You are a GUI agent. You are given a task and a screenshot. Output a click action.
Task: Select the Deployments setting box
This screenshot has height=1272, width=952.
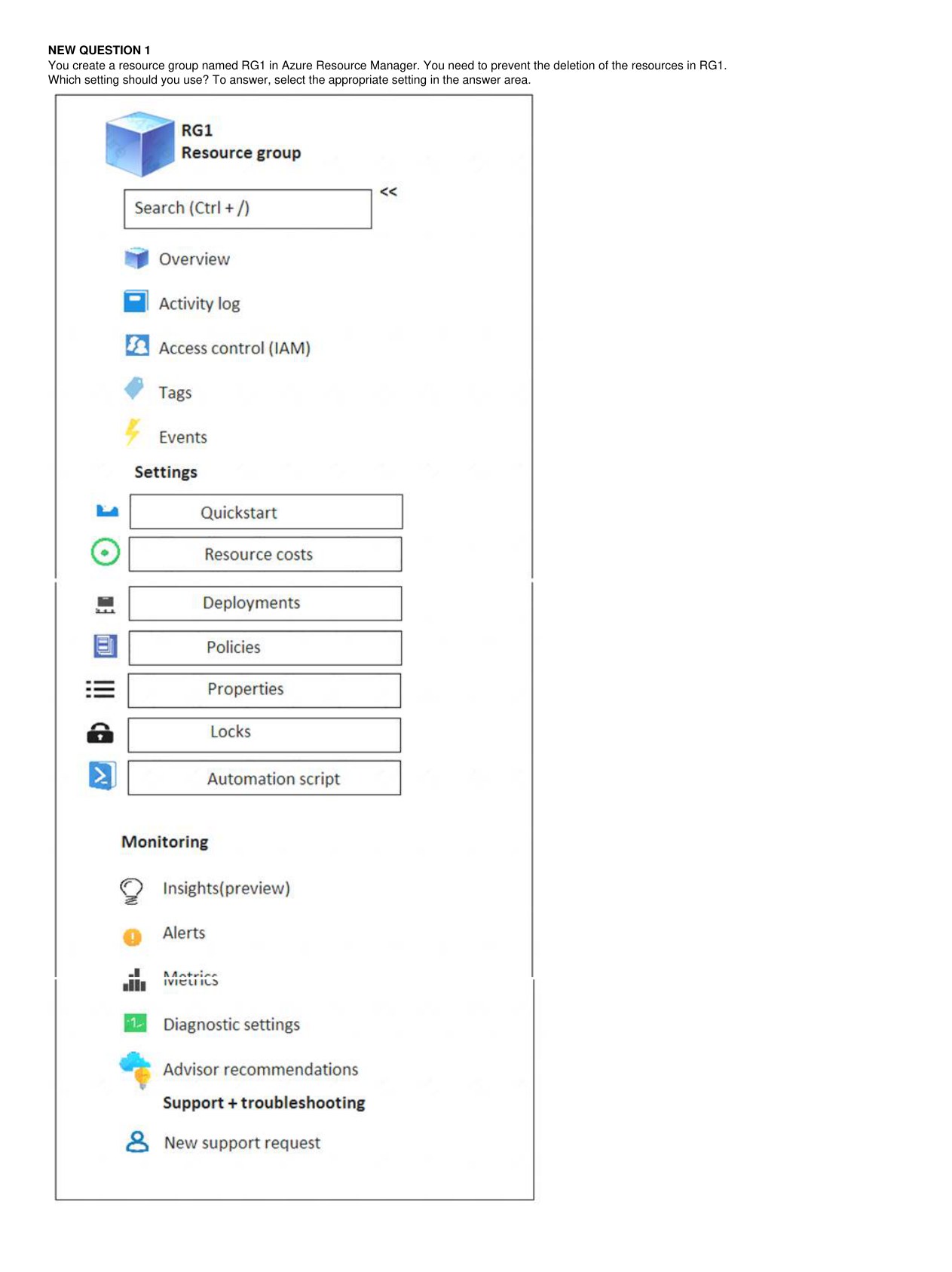pos(265,603)
